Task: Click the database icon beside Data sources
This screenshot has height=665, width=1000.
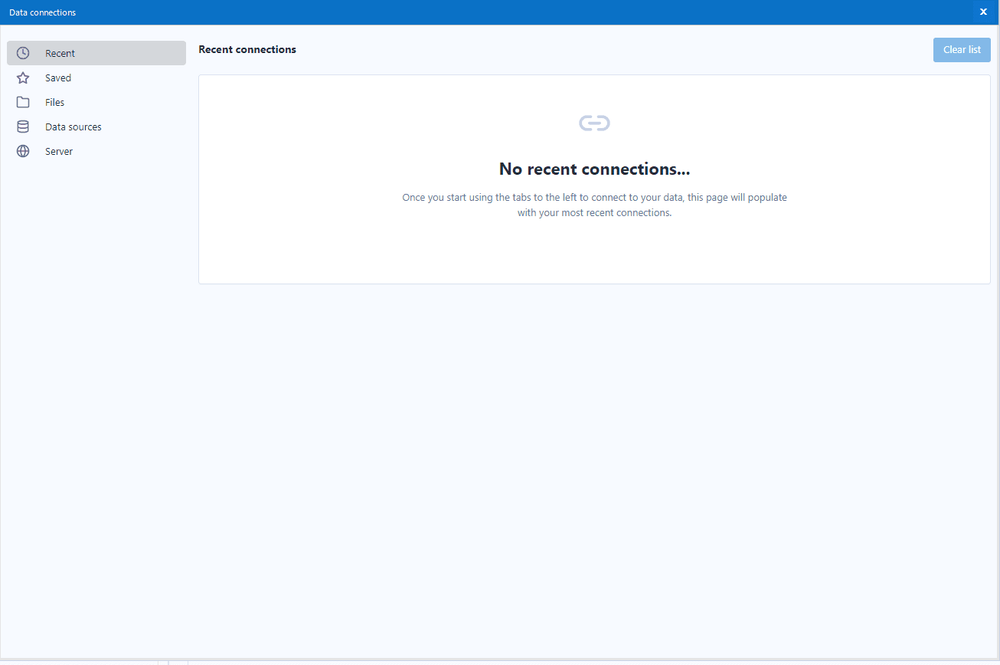Action: 23,127
